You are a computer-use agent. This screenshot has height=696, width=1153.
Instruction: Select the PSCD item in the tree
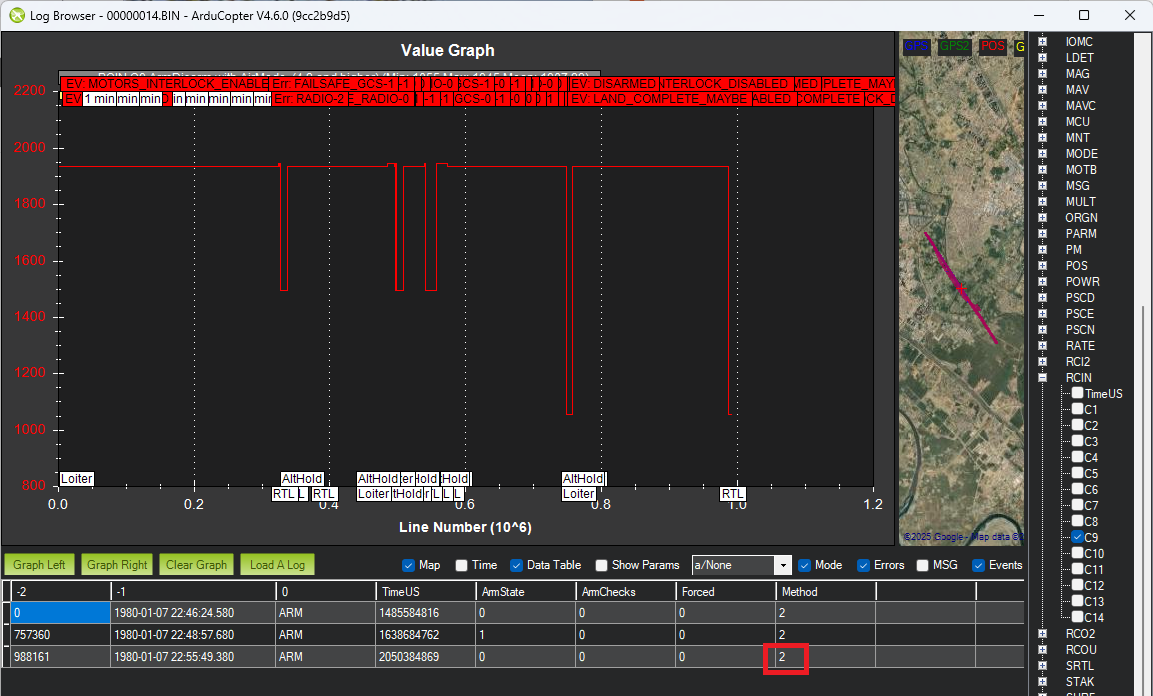1080,298
